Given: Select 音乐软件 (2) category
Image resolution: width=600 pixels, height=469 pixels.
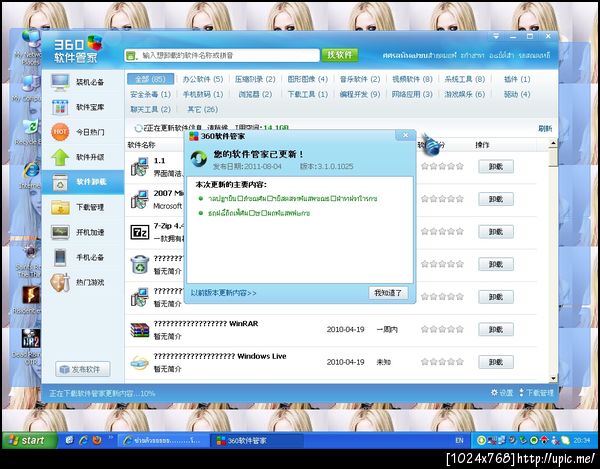Looking at the screenshot, I should point(360,79).
